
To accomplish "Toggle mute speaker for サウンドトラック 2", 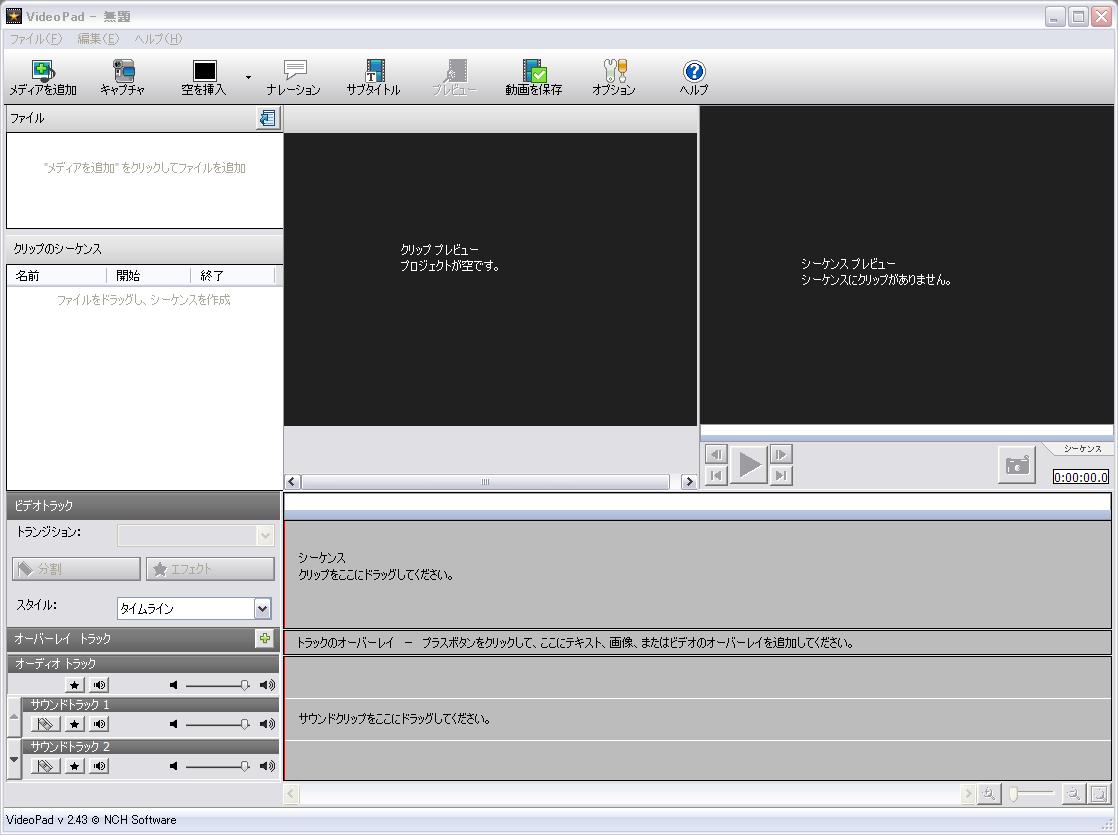I will click(x=99, y=767).
